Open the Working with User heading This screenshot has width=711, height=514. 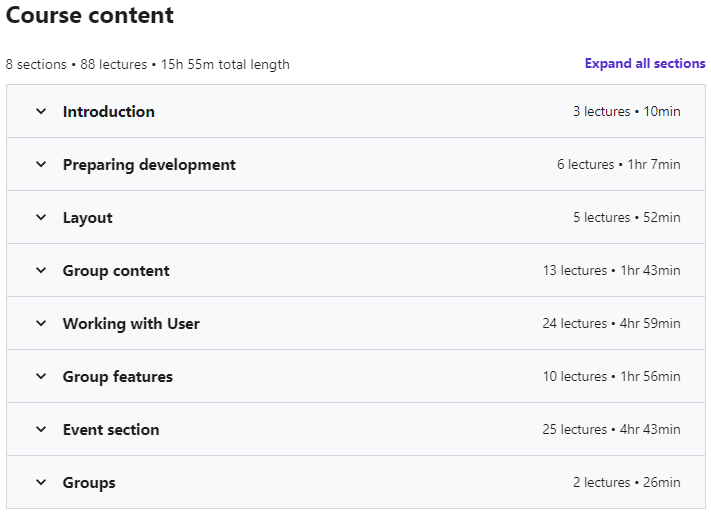pos(131,324)
